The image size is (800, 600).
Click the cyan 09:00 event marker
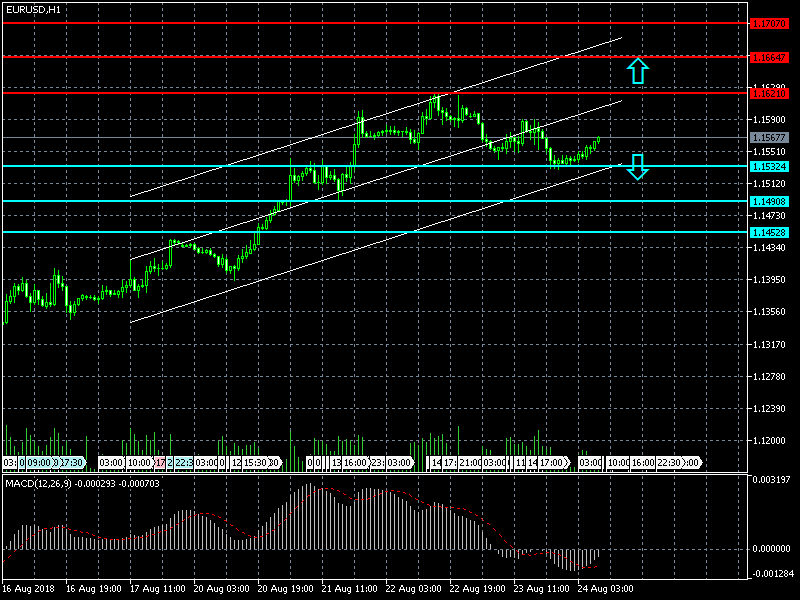tap(40, 463)
